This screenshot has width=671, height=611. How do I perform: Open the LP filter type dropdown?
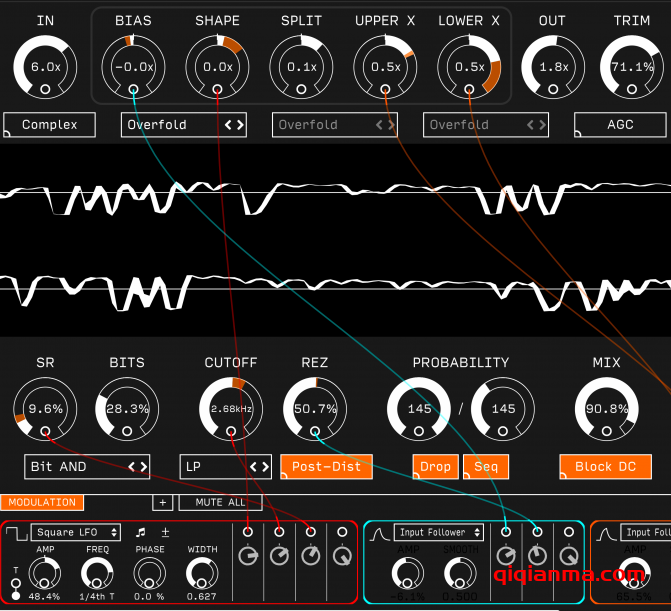(x=225, y=466)
